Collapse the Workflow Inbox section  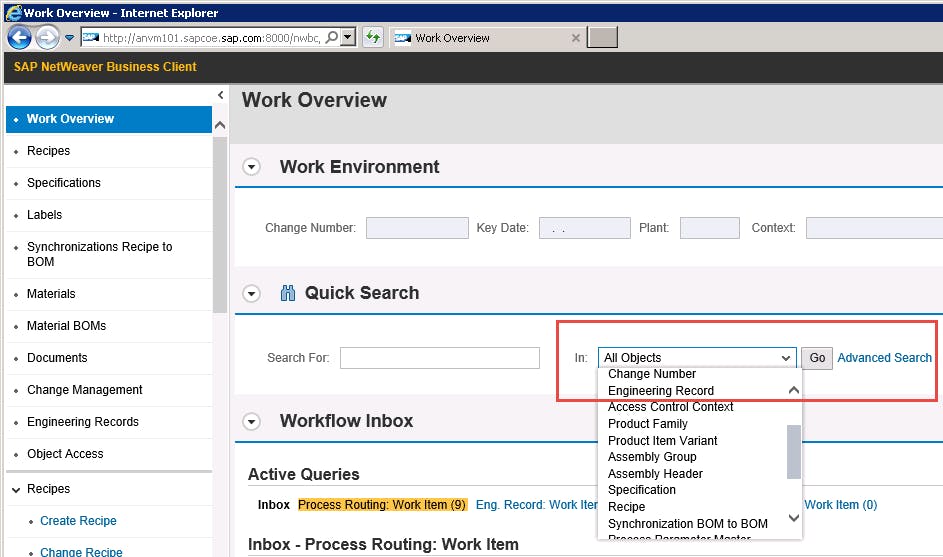pyautogui.click(x=251, y=421)
